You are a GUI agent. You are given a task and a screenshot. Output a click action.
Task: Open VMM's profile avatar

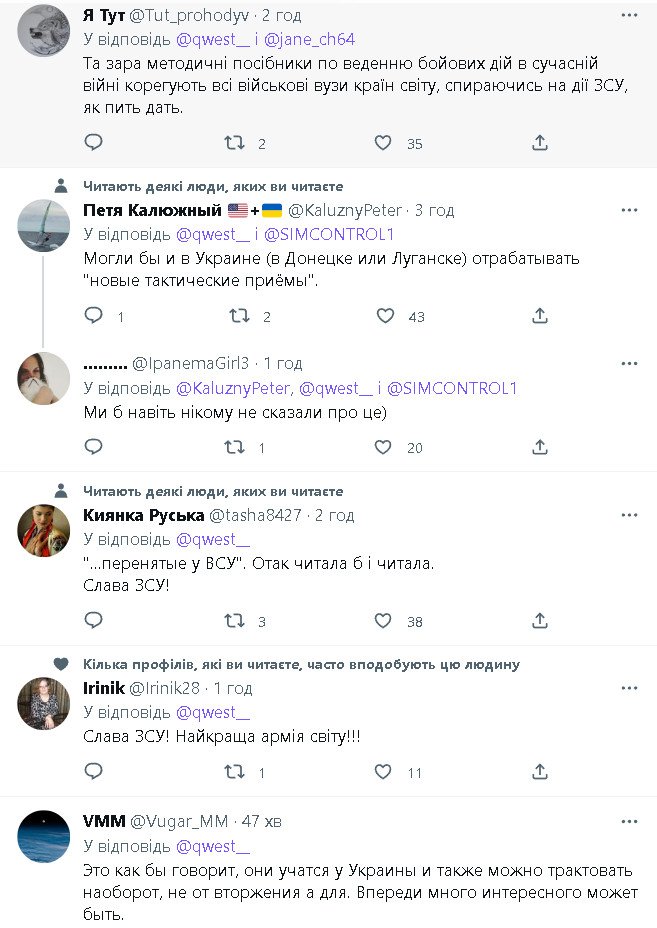tap(44, 837)
